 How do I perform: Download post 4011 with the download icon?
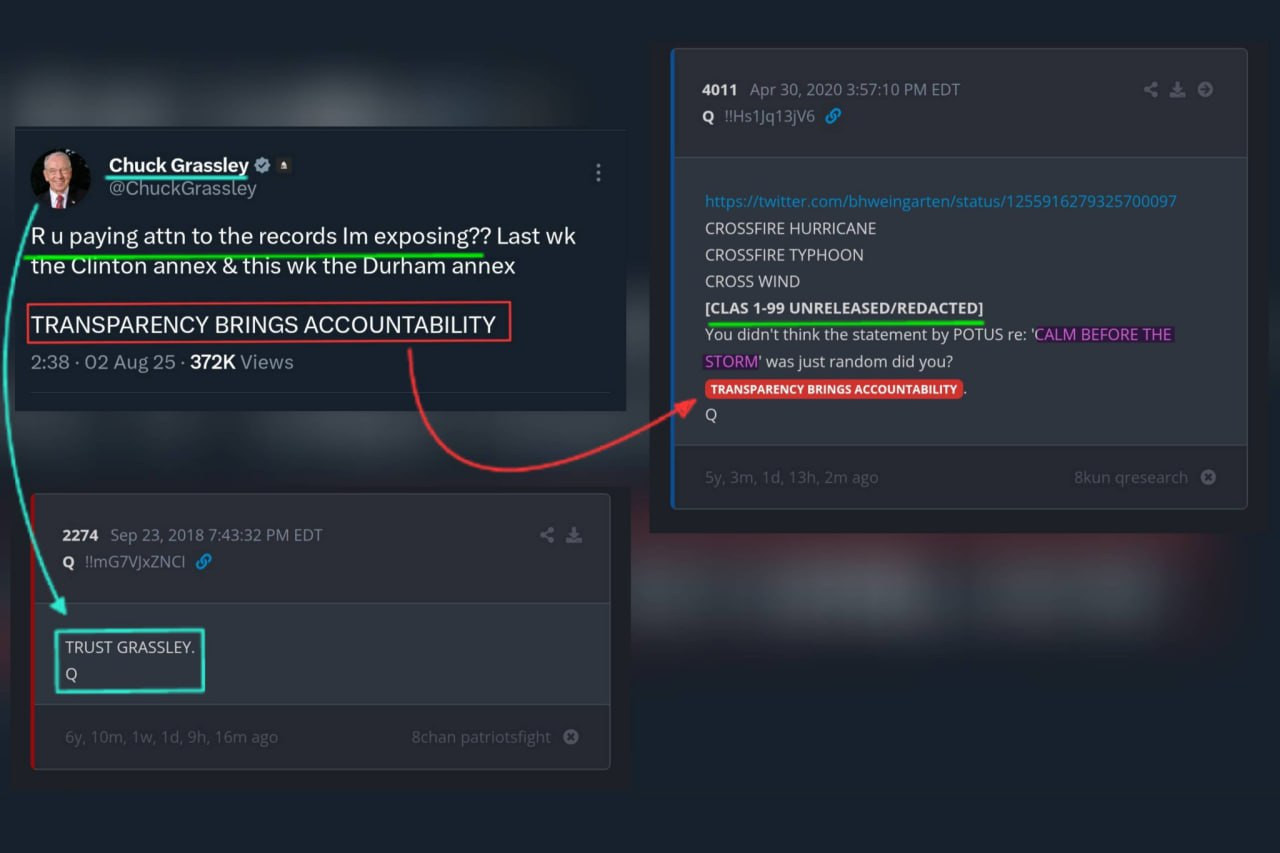tap(1178, 90)
